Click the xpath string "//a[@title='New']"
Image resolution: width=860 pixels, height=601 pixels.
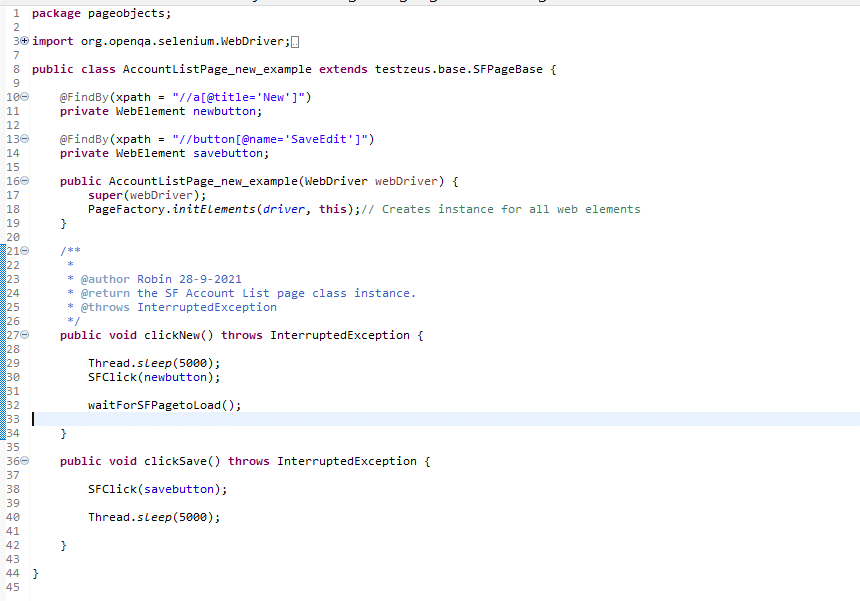coord(239,98)
